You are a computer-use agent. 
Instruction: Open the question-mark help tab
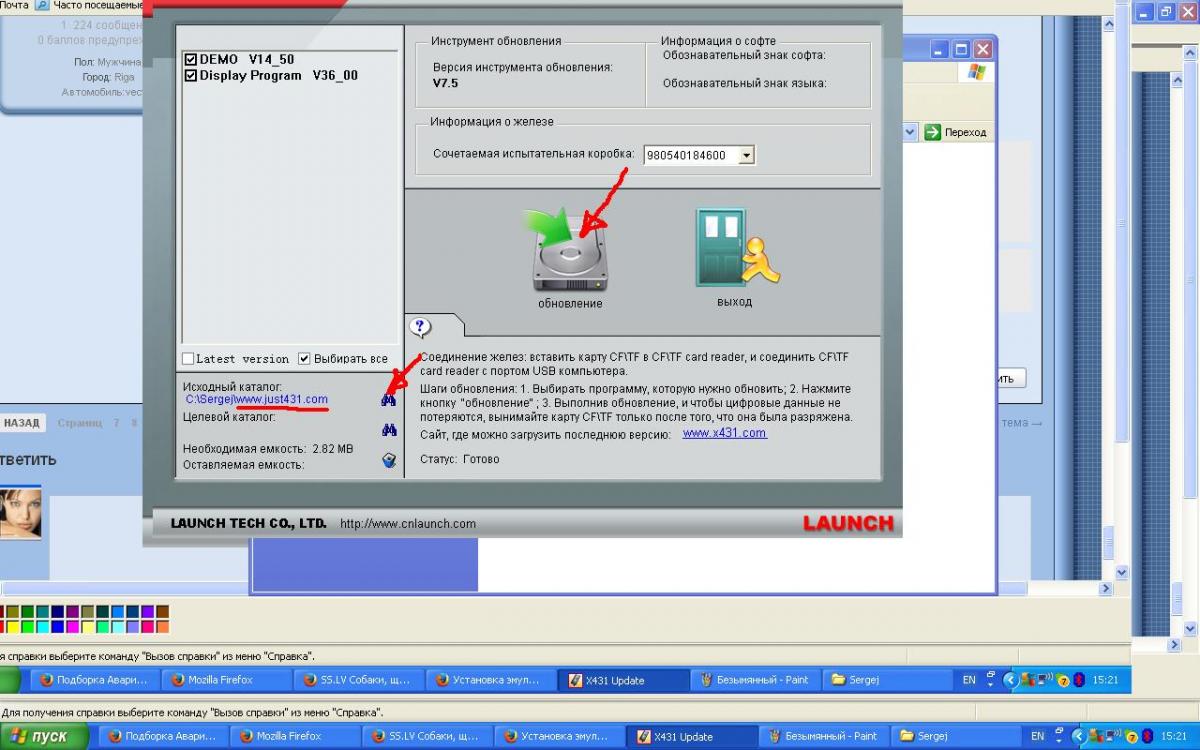[420, 326]
